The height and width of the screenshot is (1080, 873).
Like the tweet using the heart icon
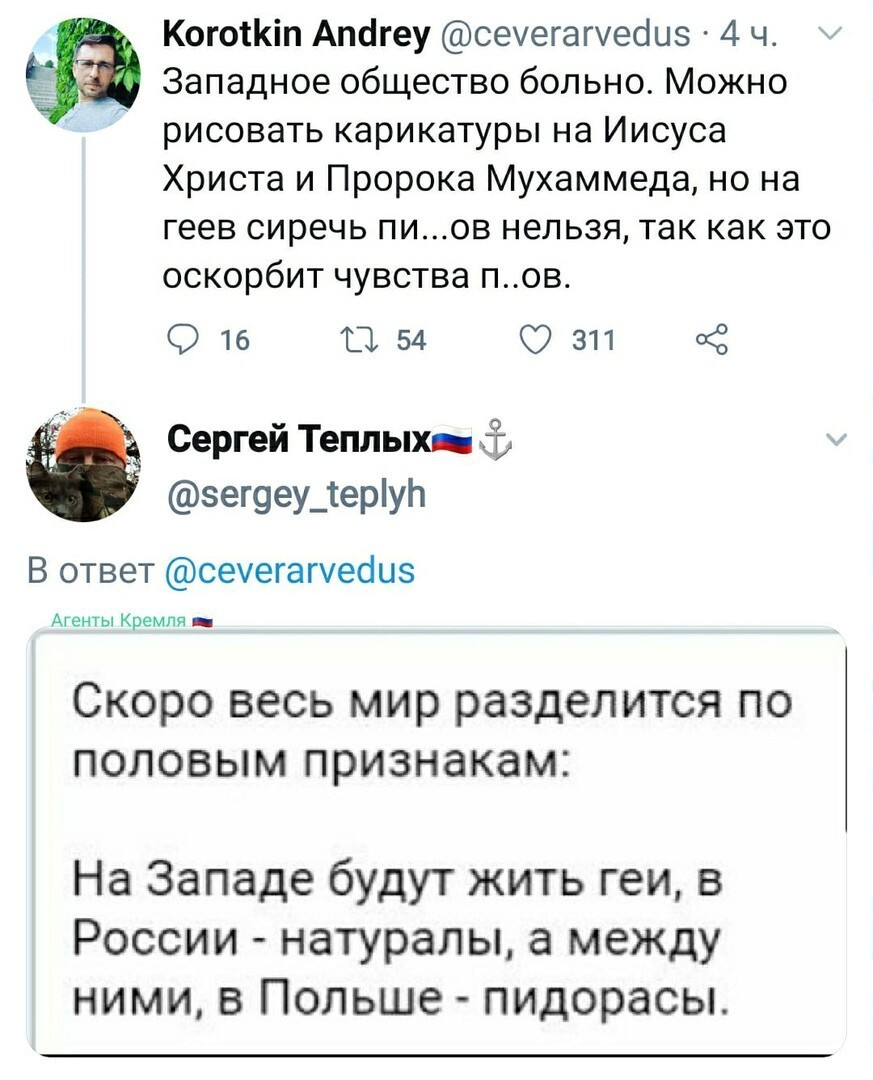[535, 340]
